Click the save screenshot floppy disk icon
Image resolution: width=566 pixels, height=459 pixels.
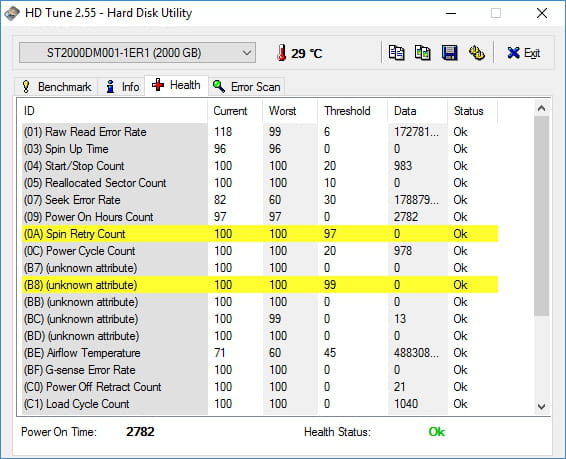click(x=450, y=53)
